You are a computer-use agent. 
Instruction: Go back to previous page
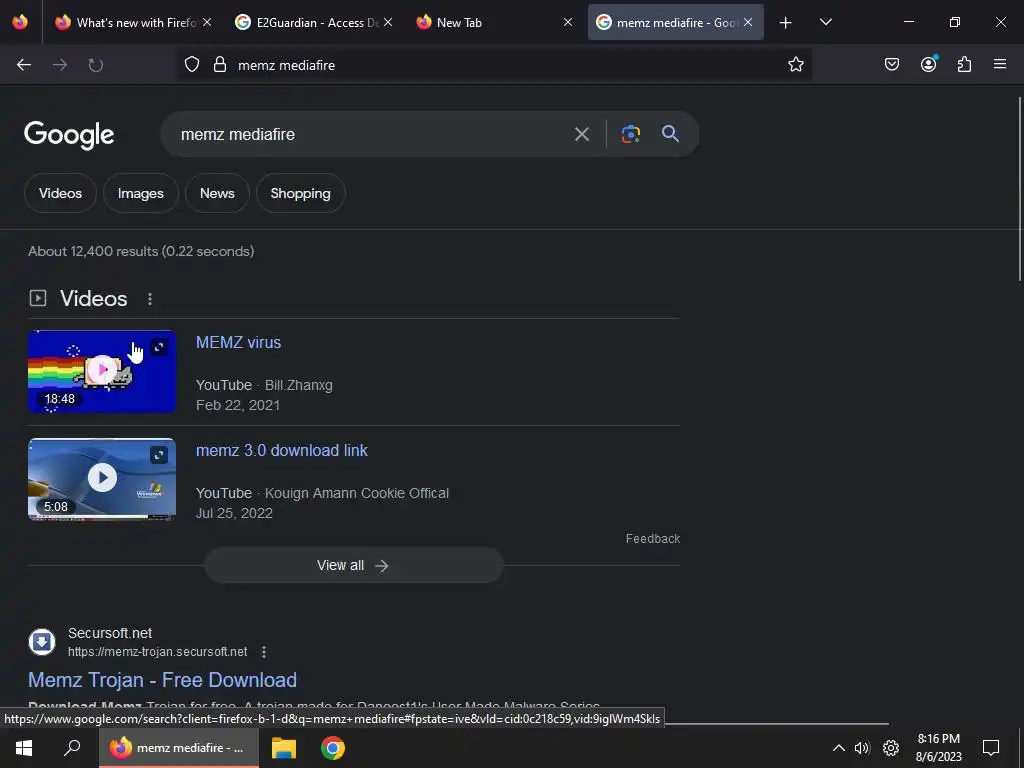click(x=24, y=65)
